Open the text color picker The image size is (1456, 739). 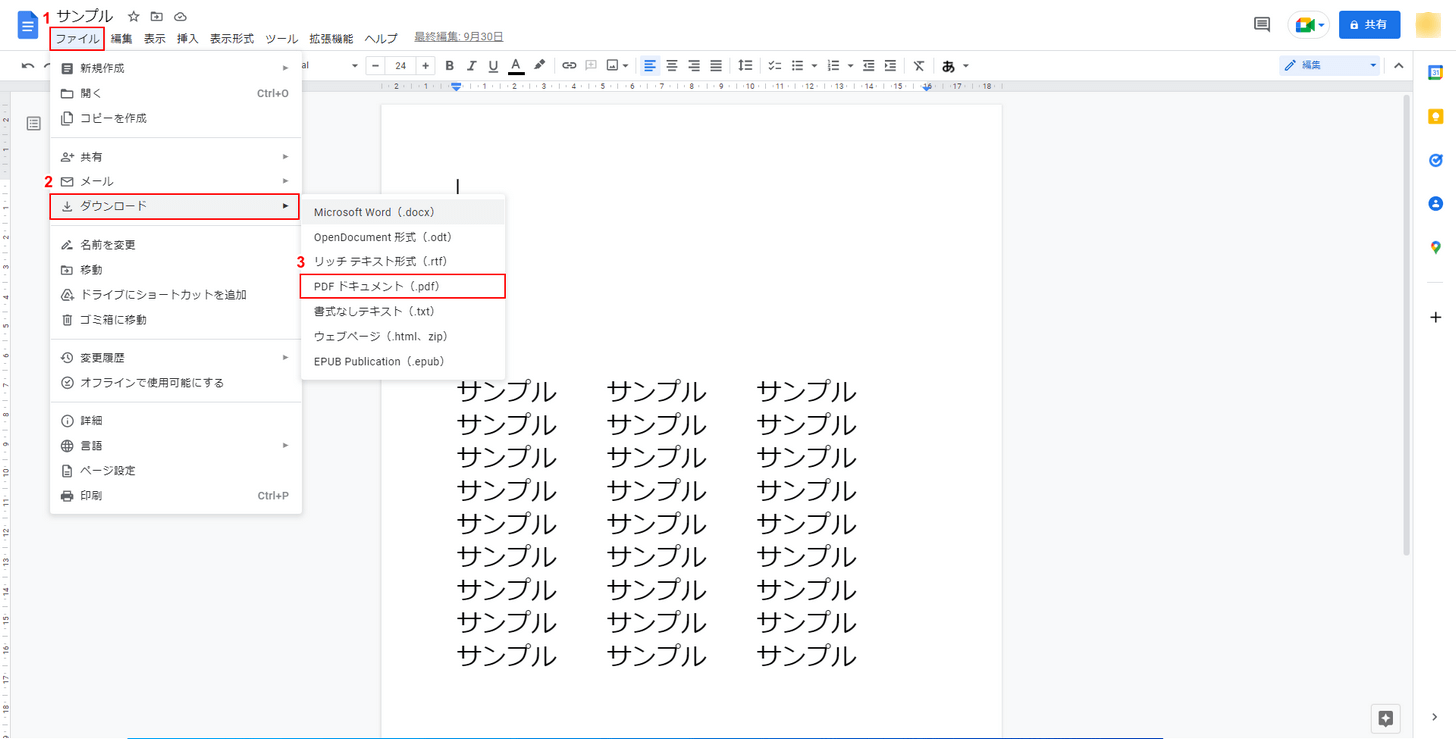pos(516,66)
